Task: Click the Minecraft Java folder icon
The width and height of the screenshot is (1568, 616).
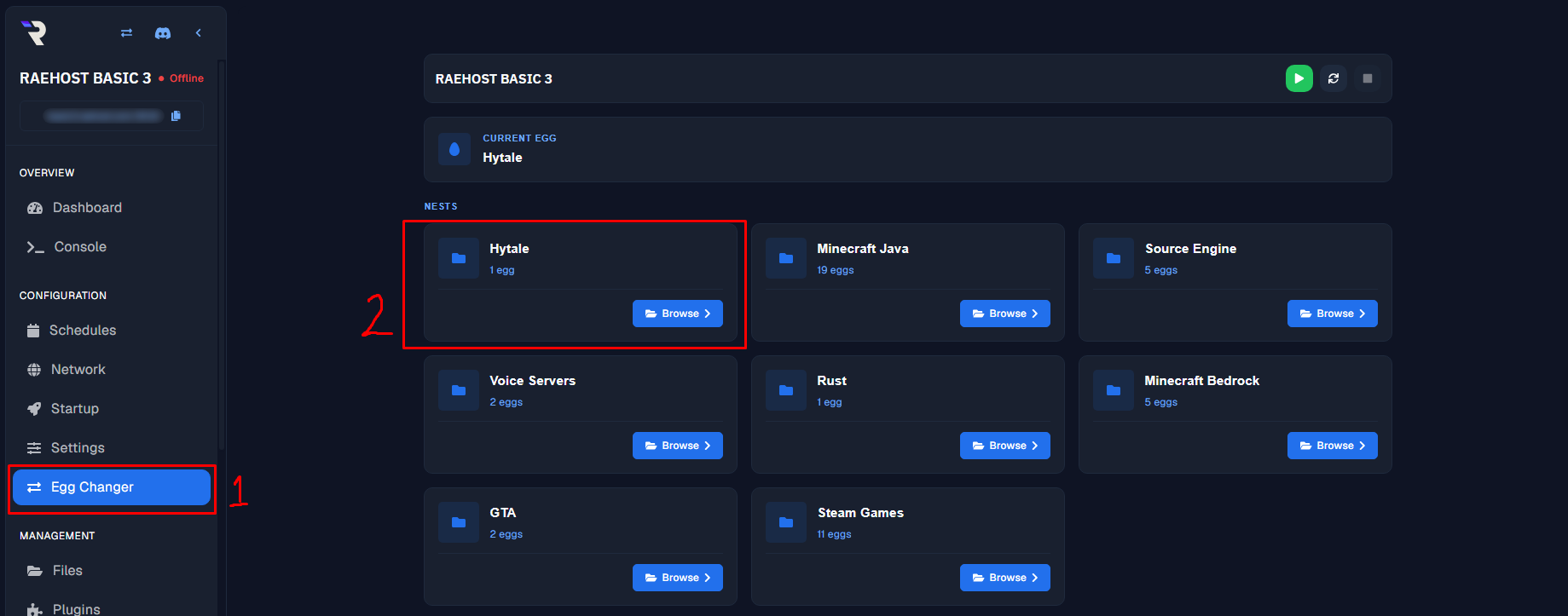Action: coord(786,258)
